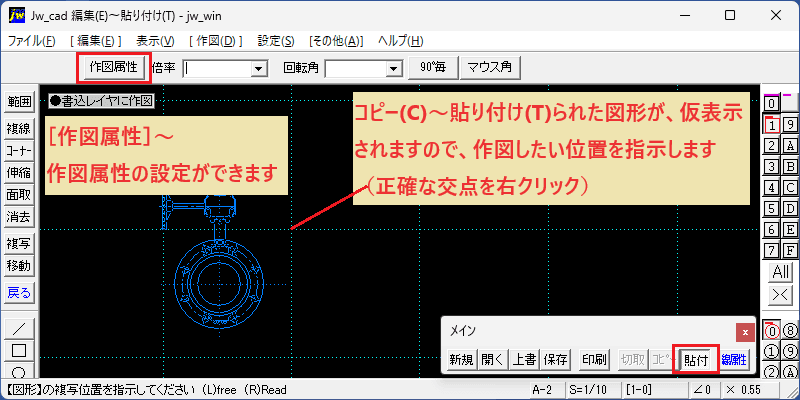The width and height of the screenshot is (800, 400).
Task: Click the 貼付 paste button
Action: (x=696, y=360)
